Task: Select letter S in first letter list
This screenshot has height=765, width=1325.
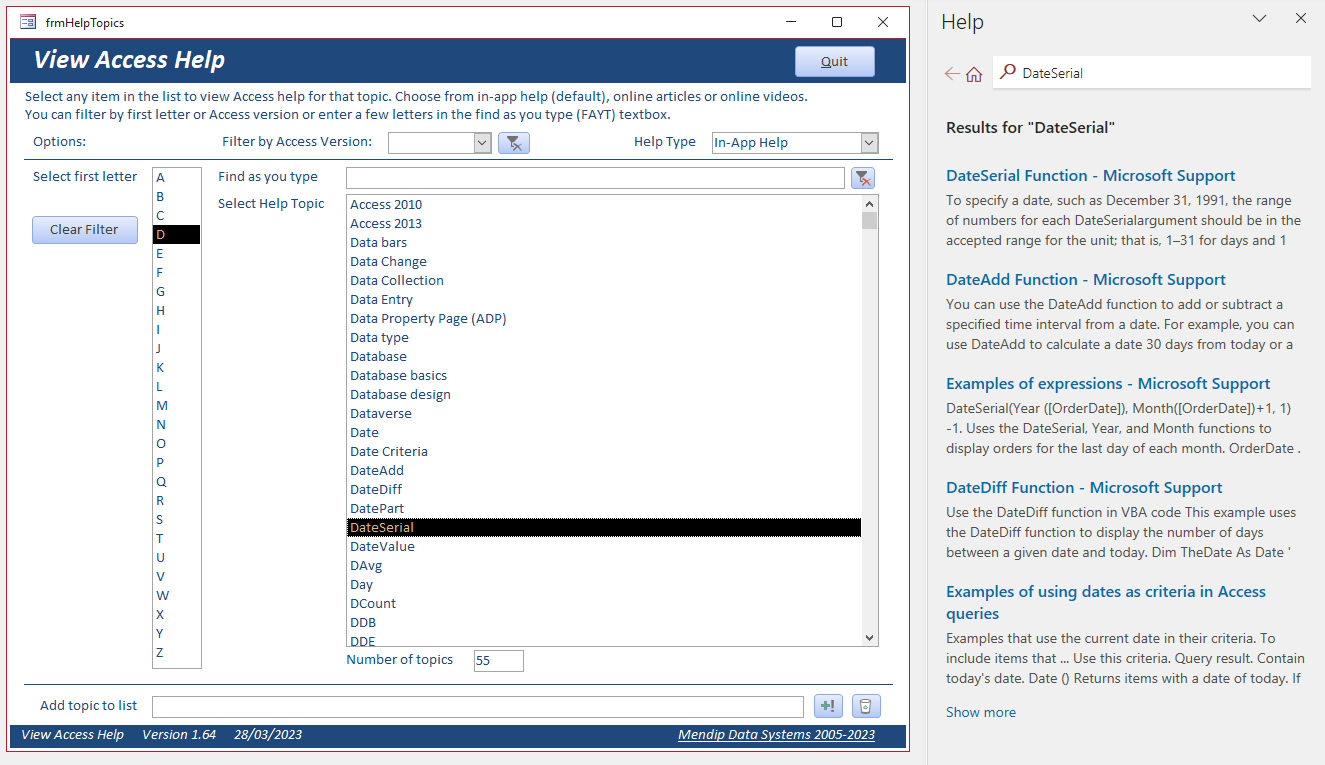Action: click(x=177, y=520)
